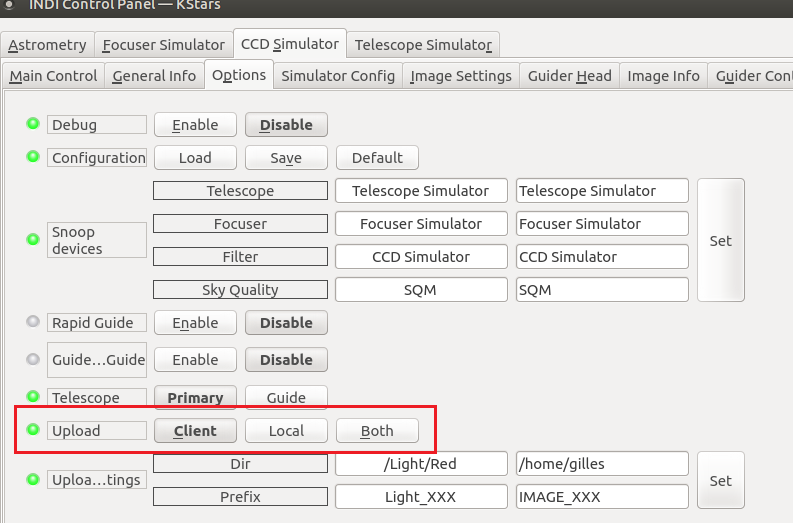Select Guide for the Telescope setting

coord(286,397)
